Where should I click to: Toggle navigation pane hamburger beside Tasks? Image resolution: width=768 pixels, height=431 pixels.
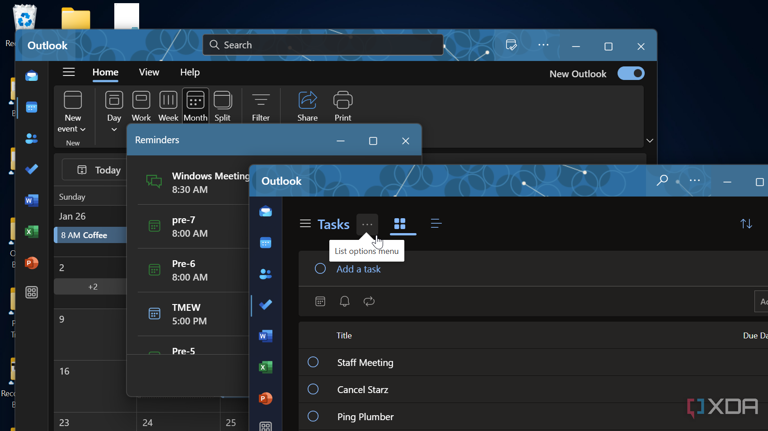pyautogui.click(x=305, y=224)
